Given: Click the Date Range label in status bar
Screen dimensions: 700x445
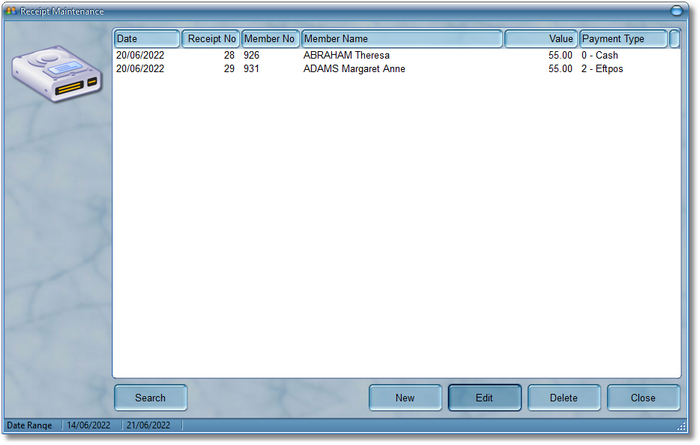Looking at the screenshot, I should pyautogui.click(x=30, y=426).
